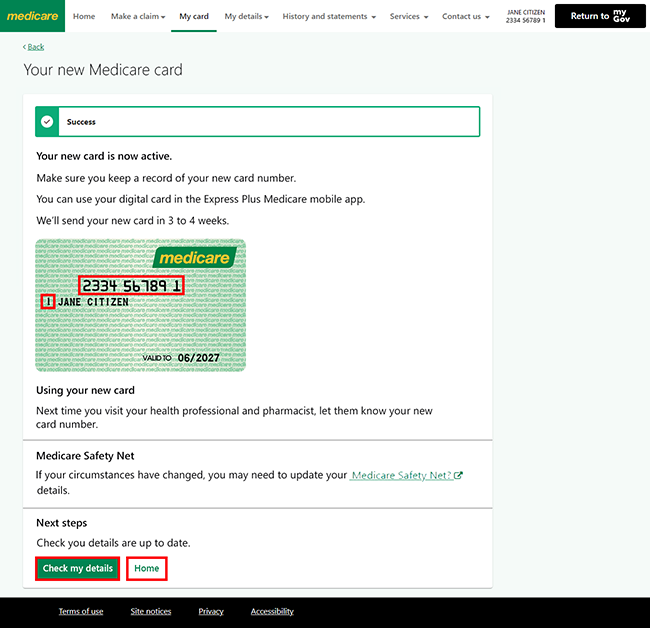This screenshot has width=650, height=628.
Task: Open History and statements dropdown
Action: tap(329, 16)
